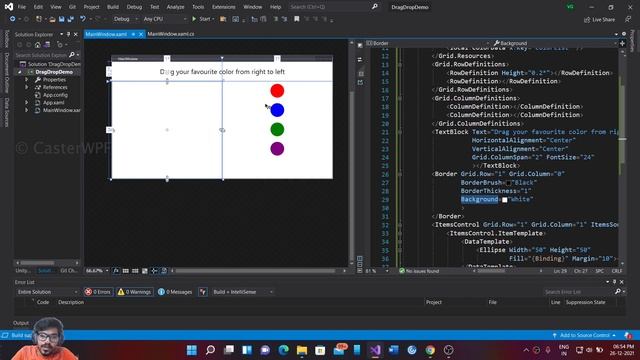Open Microsoft Edge from the taskbar
The width and height of the screenshot is (640, 360).
[284, 350]
